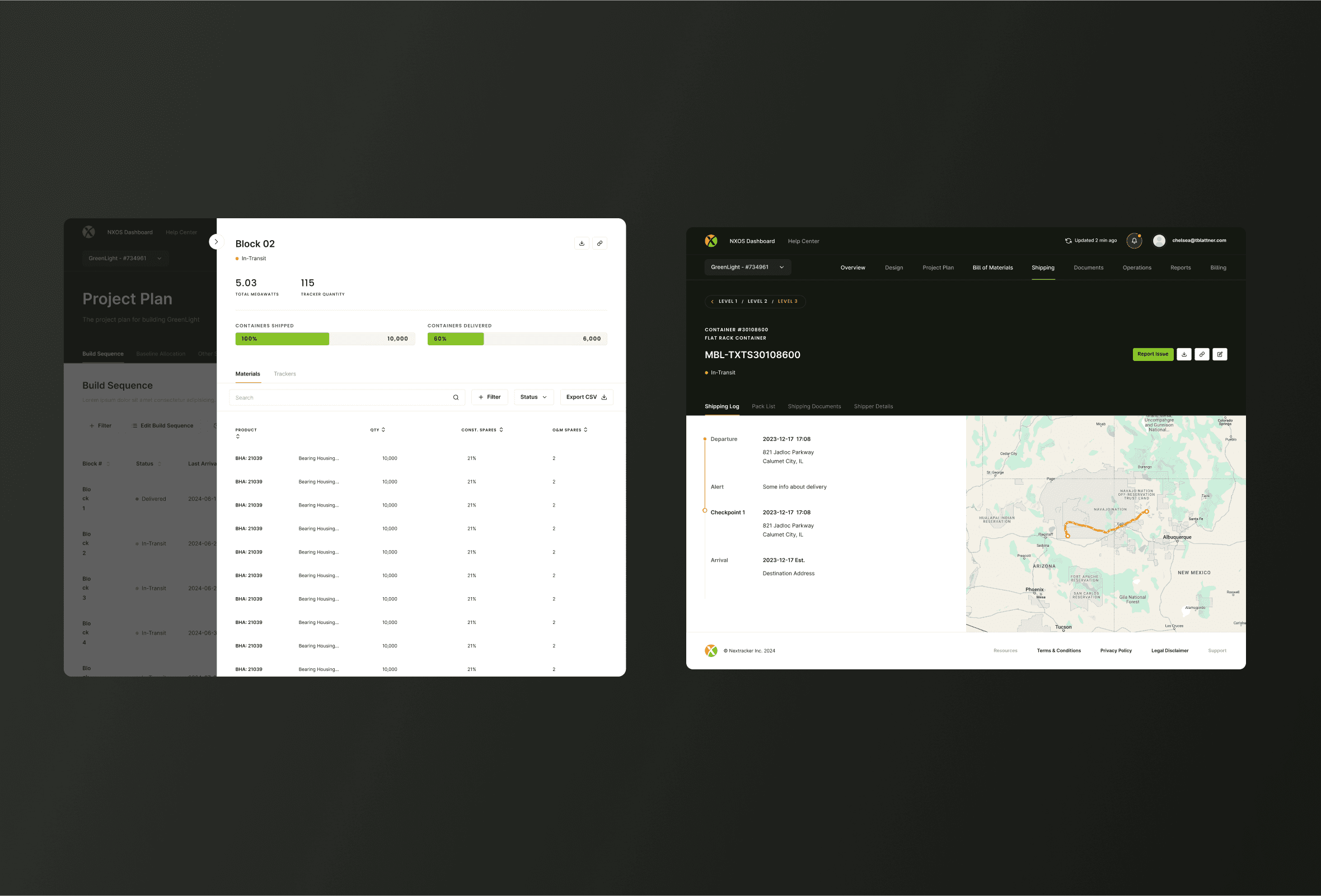Click the edit icon next to container title
The image size is (1321, 896).
pos(1220,354)
